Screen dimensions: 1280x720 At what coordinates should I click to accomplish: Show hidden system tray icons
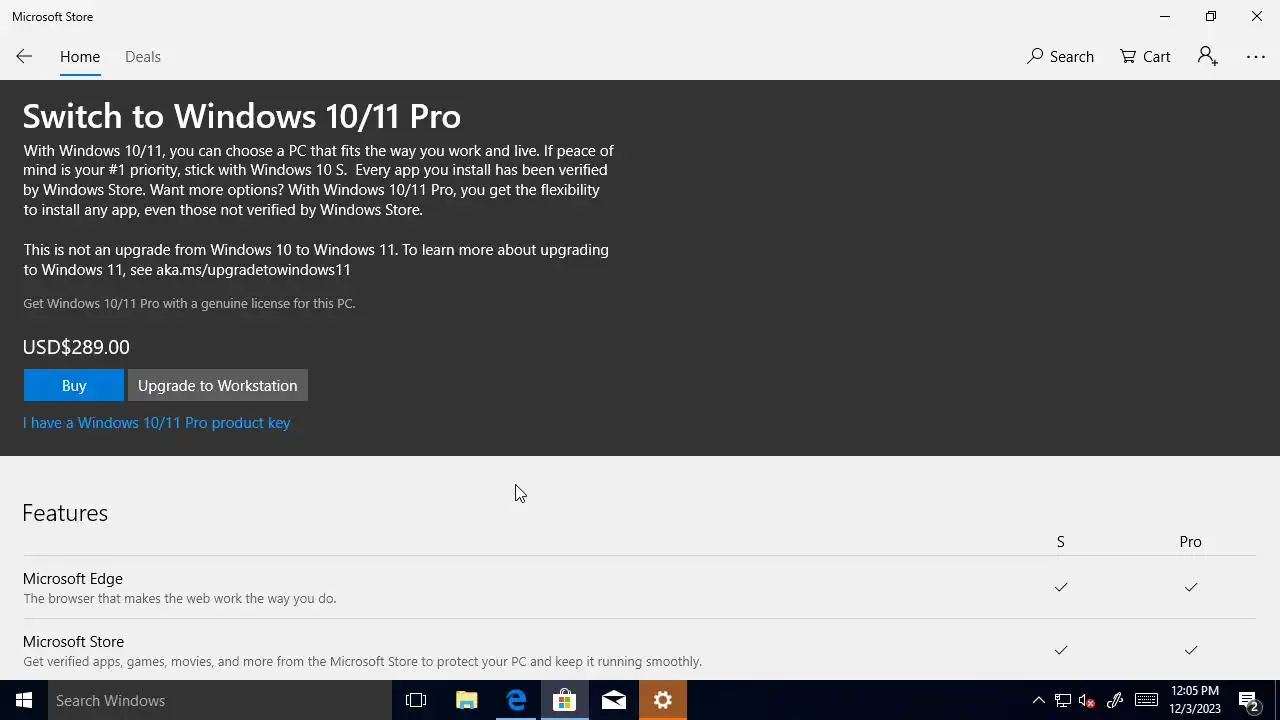(1038, 700)
